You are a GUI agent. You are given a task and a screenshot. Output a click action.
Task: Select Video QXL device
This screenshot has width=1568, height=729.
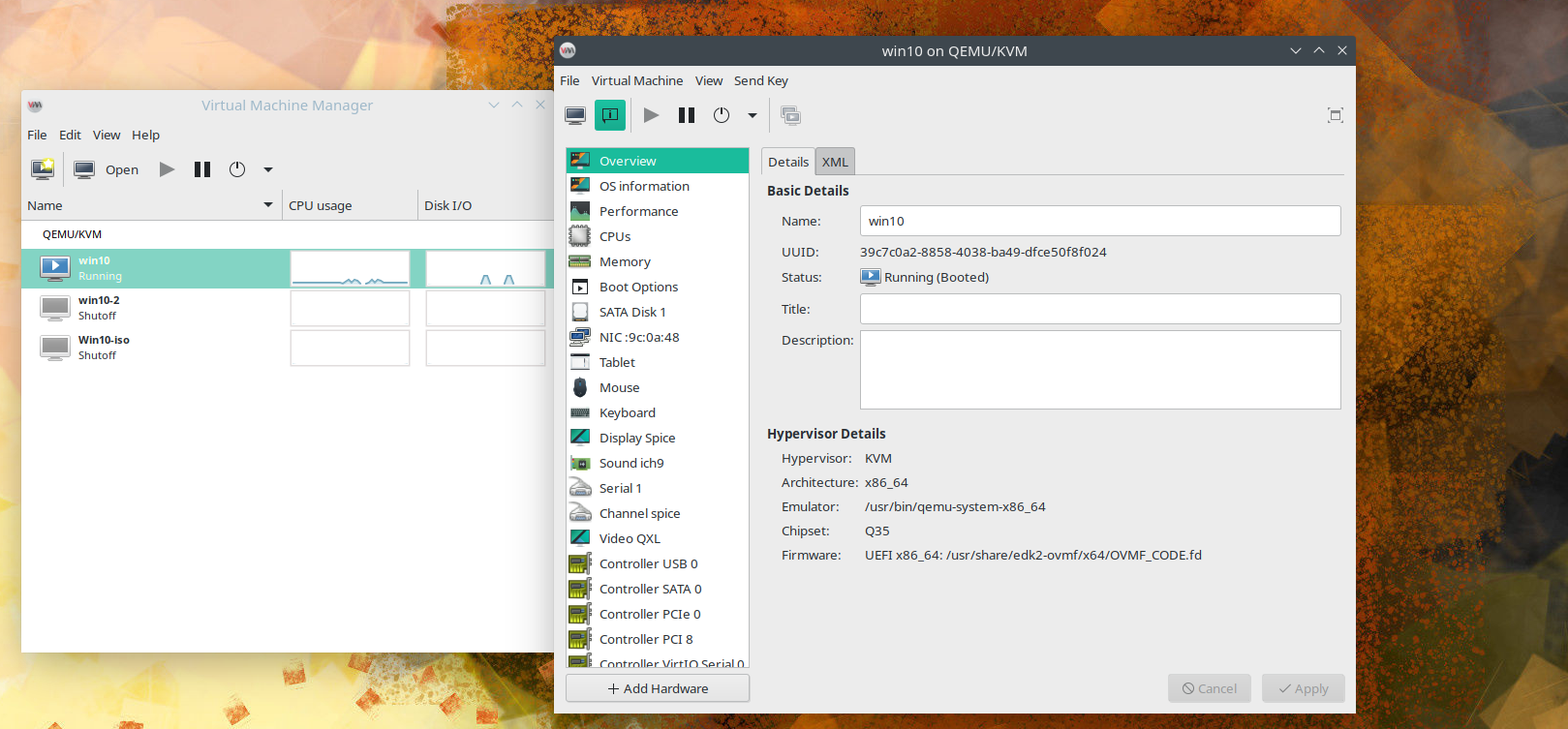[x=658, y=538]
